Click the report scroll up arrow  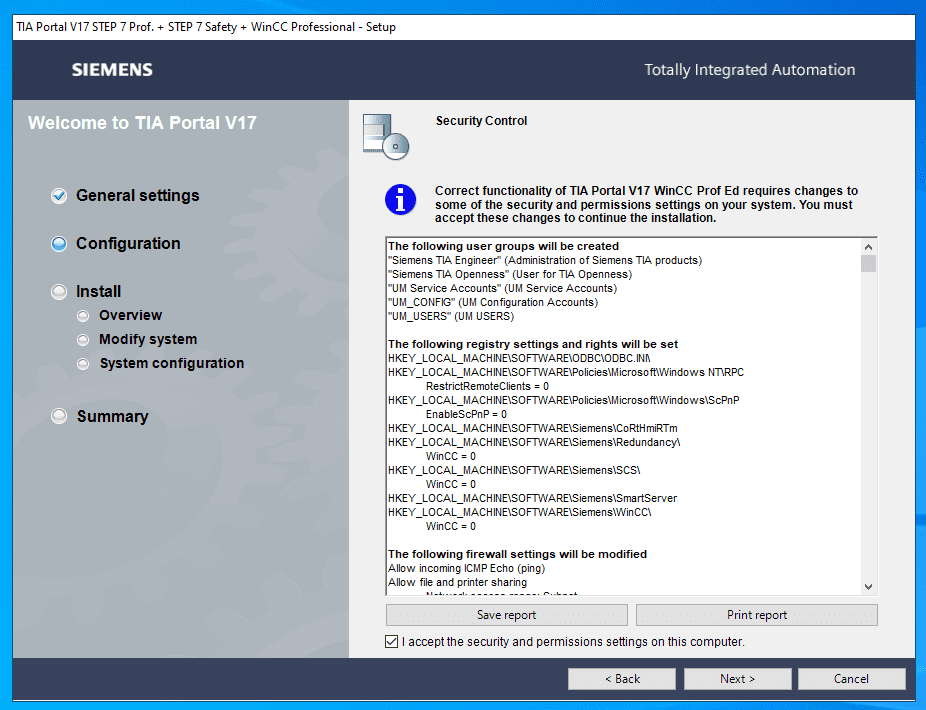868,247
